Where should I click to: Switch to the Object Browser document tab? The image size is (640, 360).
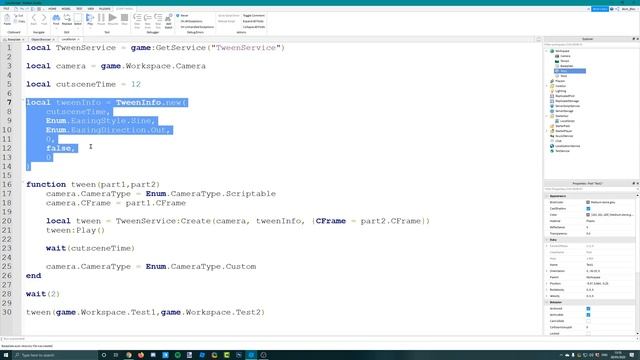(42, 40)
